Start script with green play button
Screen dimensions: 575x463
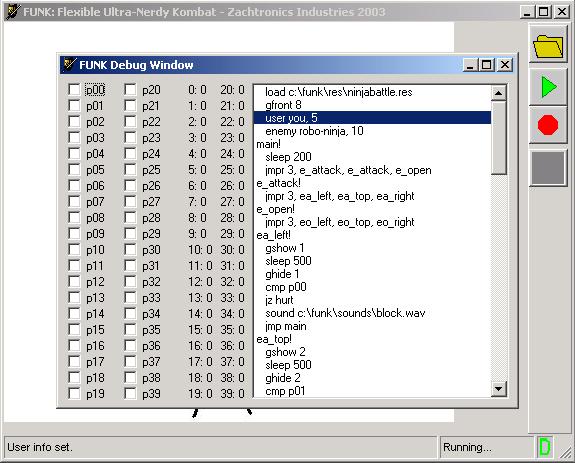(x=548, y=87)
